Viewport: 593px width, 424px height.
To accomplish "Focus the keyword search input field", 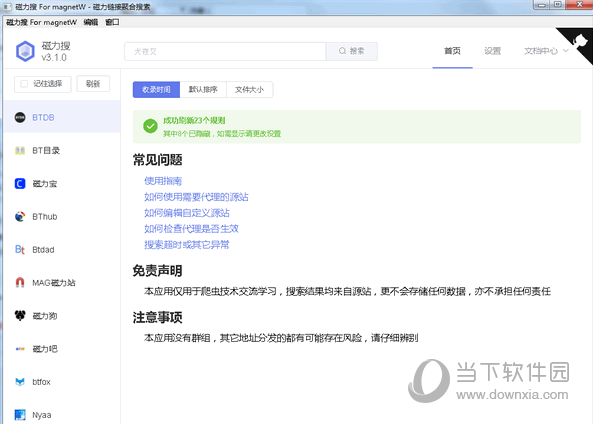I will click(225, 51).
